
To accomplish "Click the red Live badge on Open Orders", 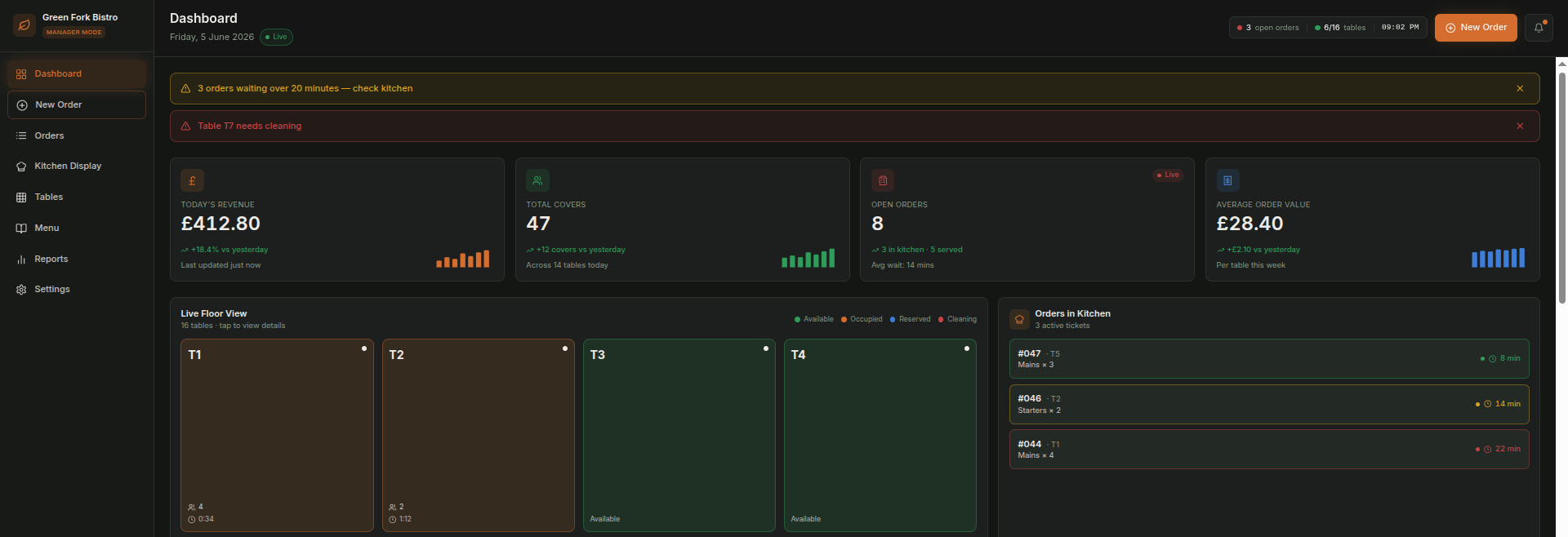I will (1168, 175).
